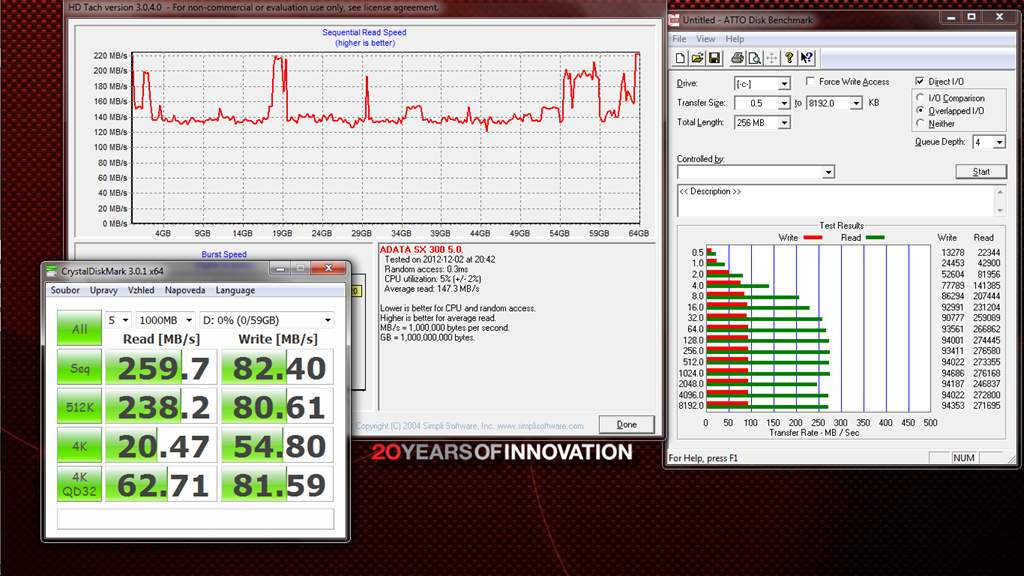Viewport: 1024px width, 576px height.
Task: Click the Print icon in ATTO toolbar
Action: pos(737,58)
